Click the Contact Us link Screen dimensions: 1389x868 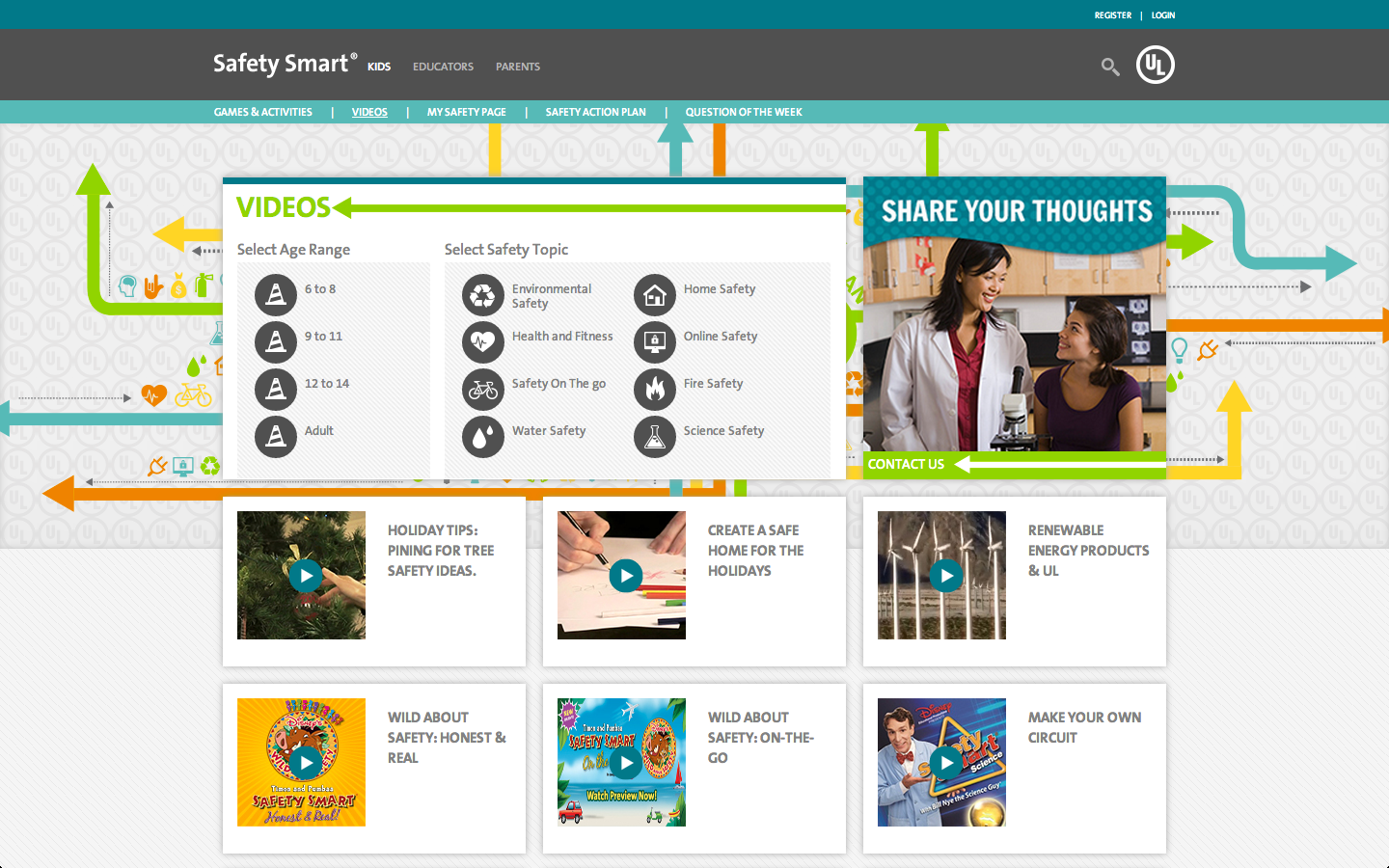click(906, 464)
